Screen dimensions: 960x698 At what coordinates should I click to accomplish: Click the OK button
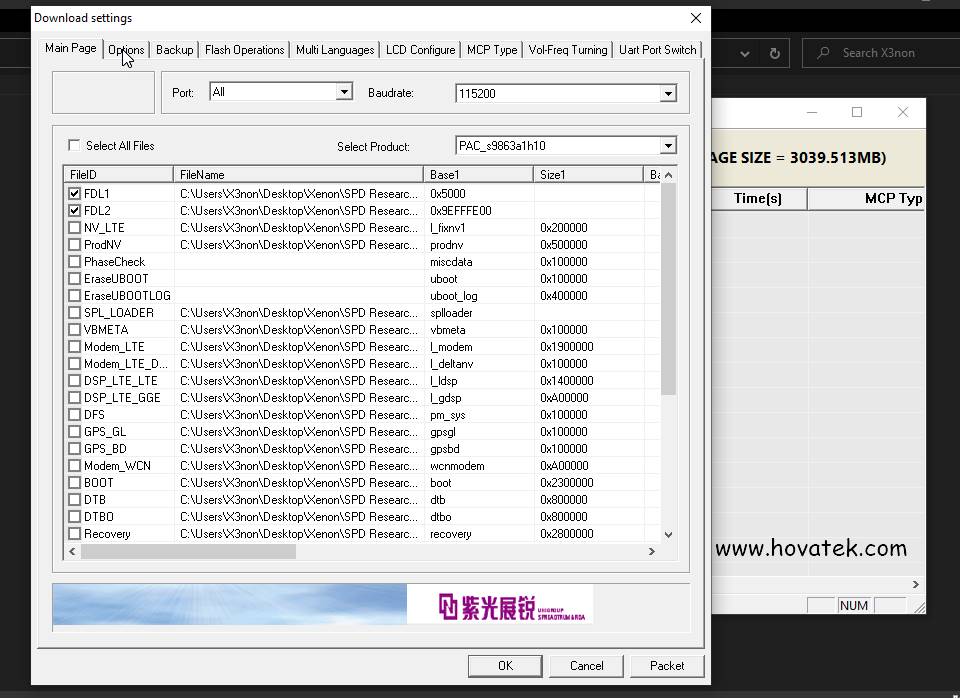505,665
